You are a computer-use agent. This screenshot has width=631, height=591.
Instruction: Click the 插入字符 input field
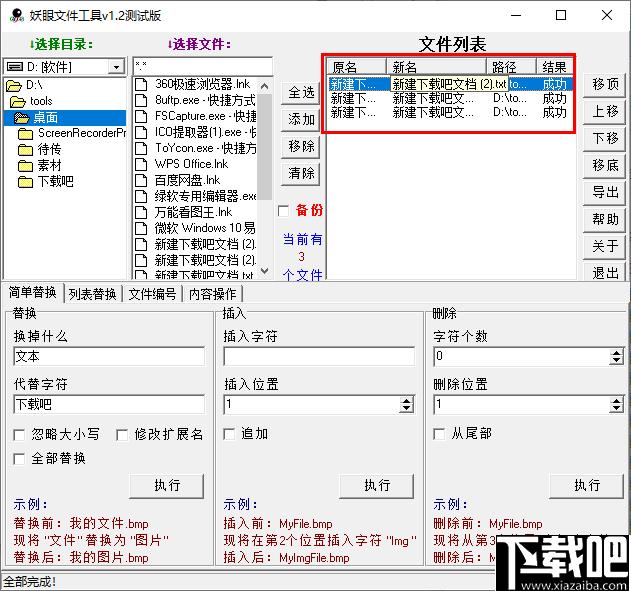coord(319,356)
